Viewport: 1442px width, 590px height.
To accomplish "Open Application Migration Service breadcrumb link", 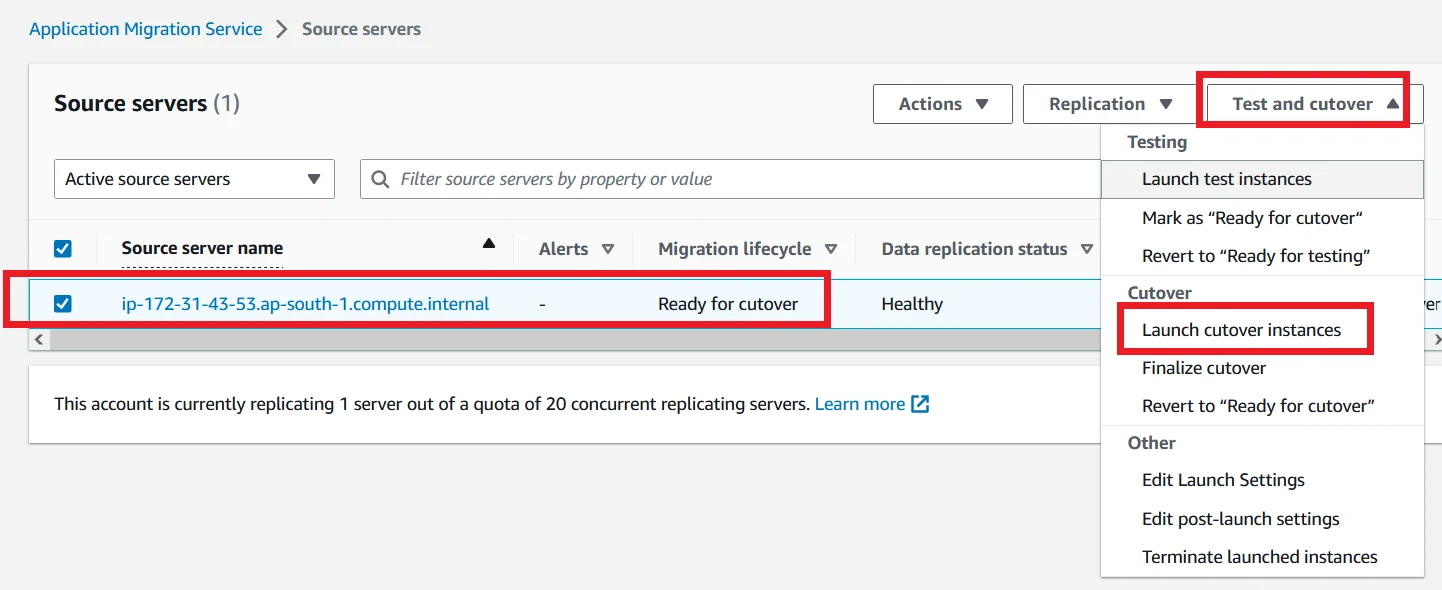I will (x=146, y=29).
